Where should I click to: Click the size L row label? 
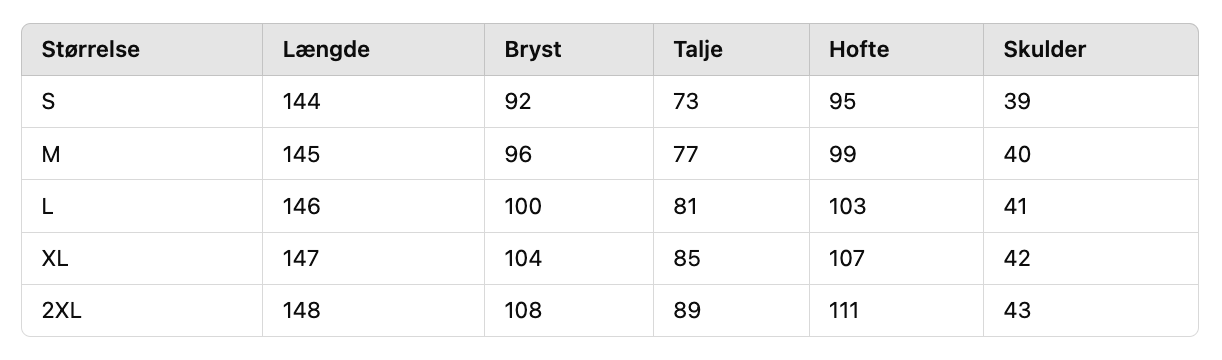[47, 207]
